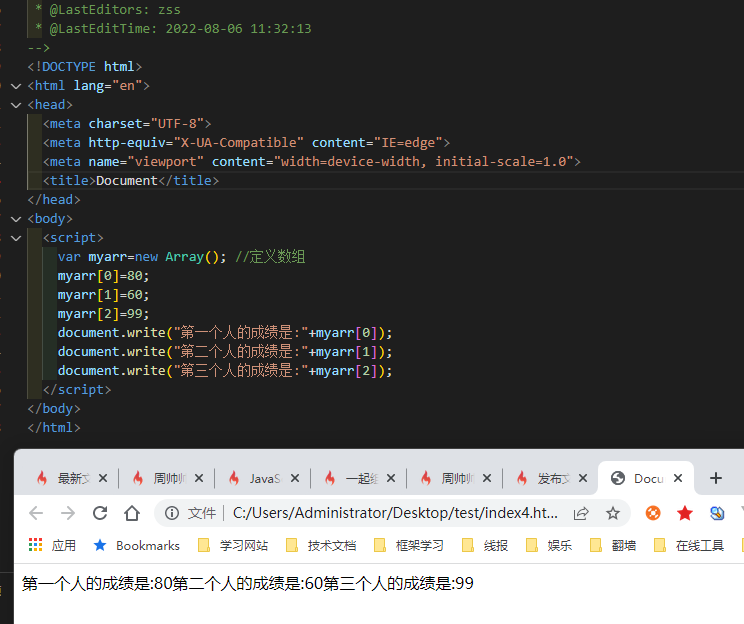Switch to the JavaS tab
The width and height of the screenshot is (744, 624).
pos(263,478)
